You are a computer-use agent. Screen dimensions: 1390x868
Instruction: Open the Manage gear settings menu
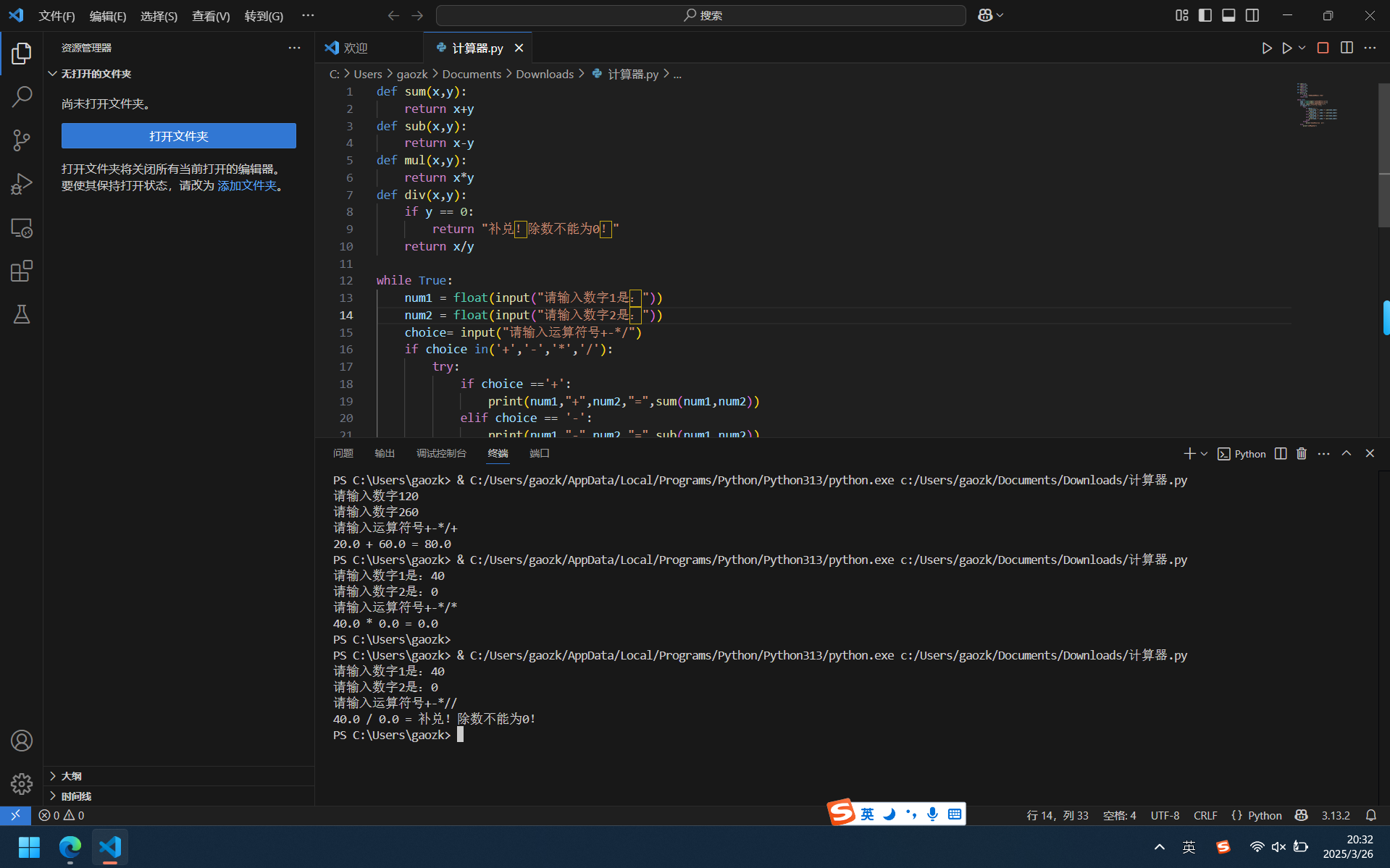pyautogui.click(x=22, y=783)
